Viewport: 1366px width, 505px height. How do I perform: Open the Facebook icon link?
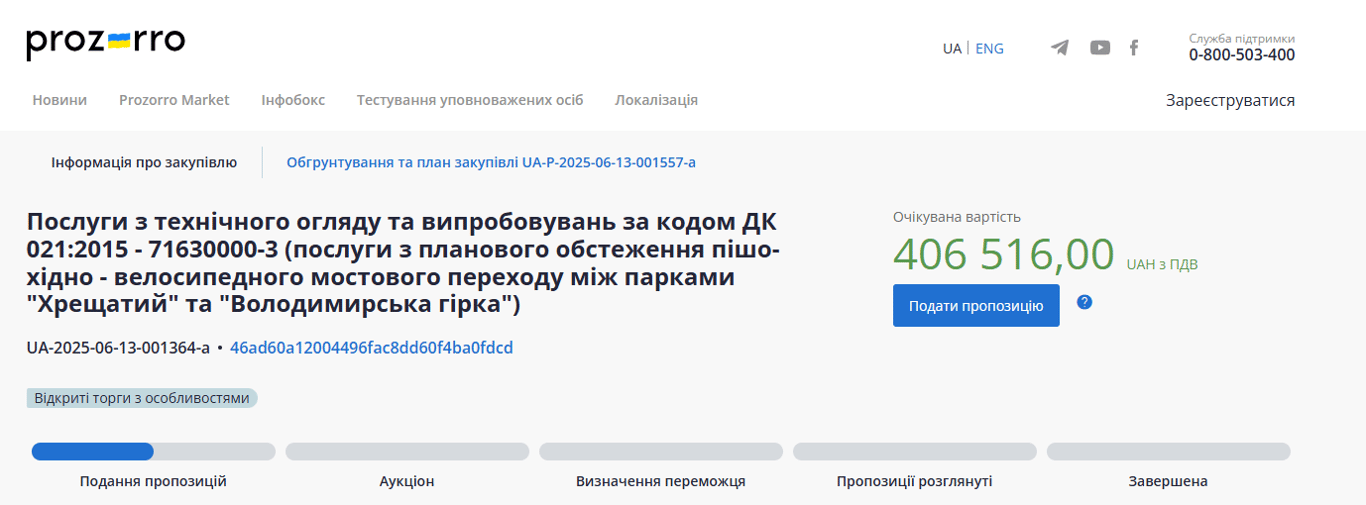click(x=1134, y=48)
